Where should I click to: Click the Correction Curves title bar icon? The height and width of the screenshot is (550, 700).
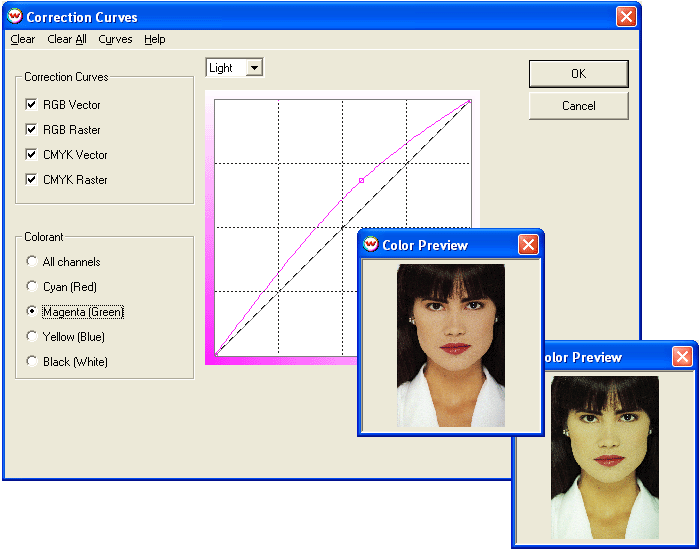pos(15,17)
